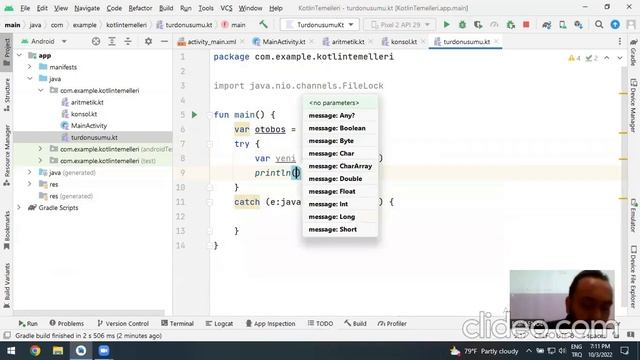Open the Build Variants side tab
This screenshot has width=640, height=360.
pos(7,285)
